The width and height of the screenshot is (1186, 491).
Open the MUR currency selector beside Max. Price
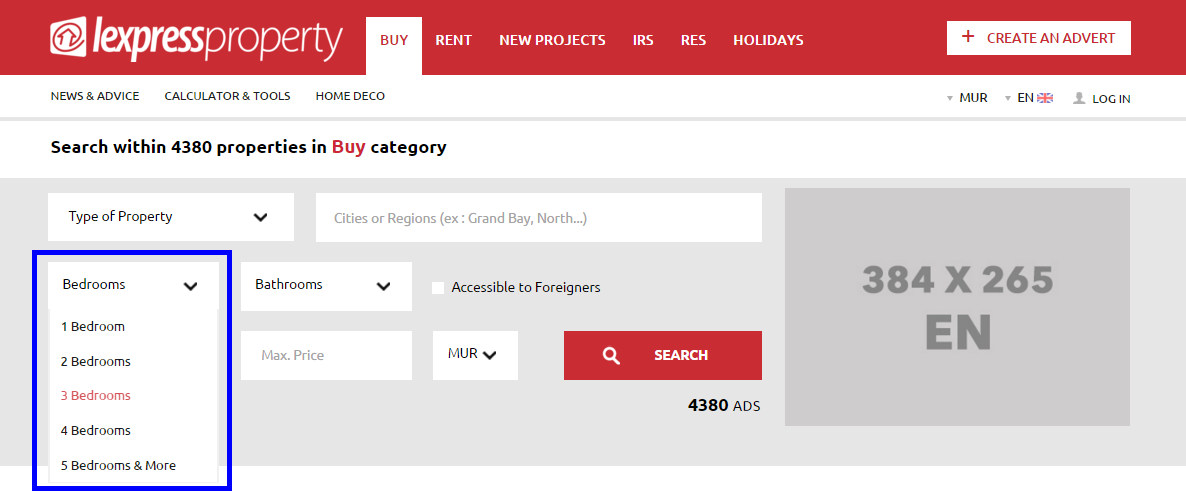[475, 355]
